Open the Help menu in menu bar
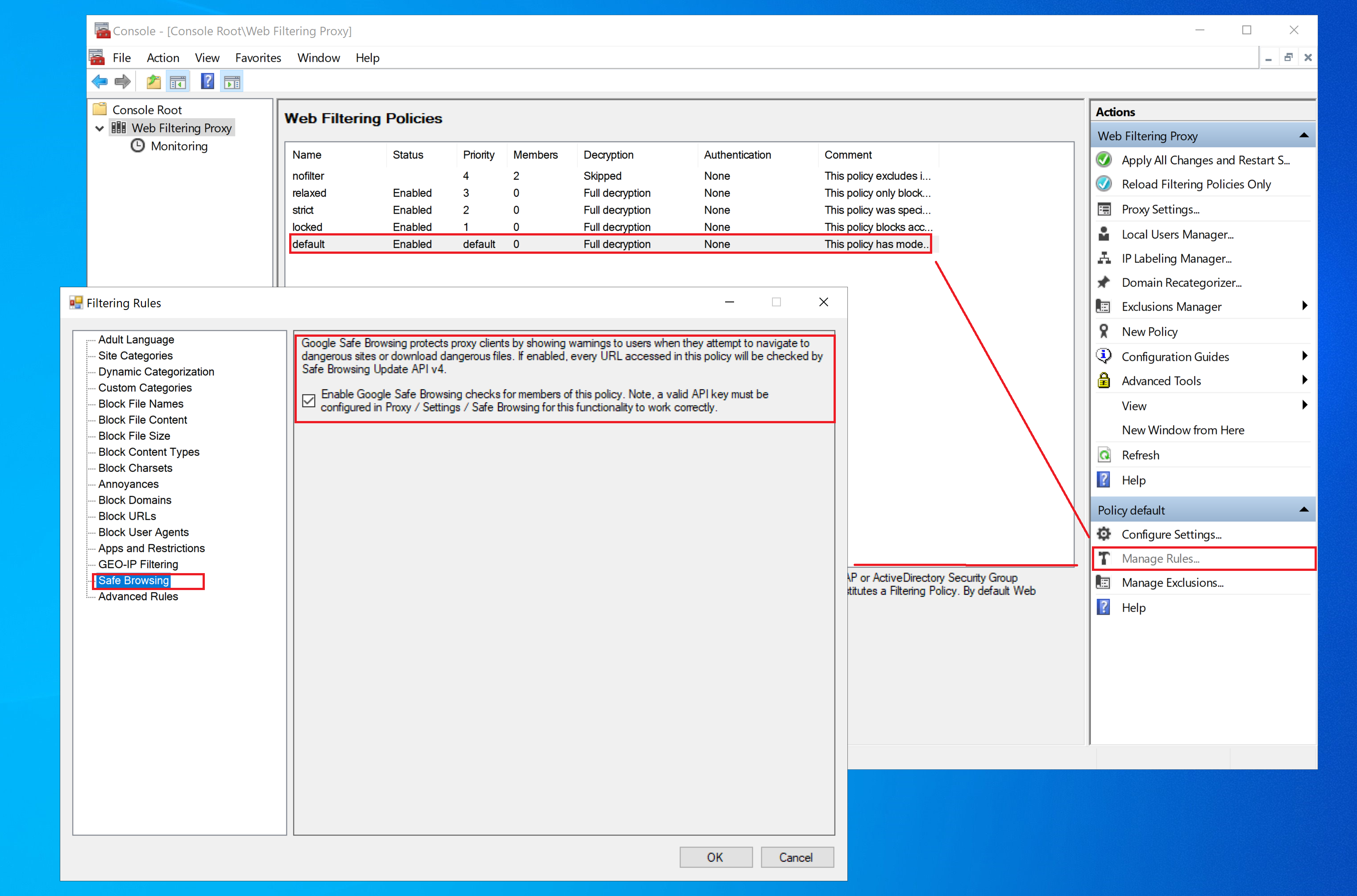The height and width of the screenshot is (896, 1357). 367,58
